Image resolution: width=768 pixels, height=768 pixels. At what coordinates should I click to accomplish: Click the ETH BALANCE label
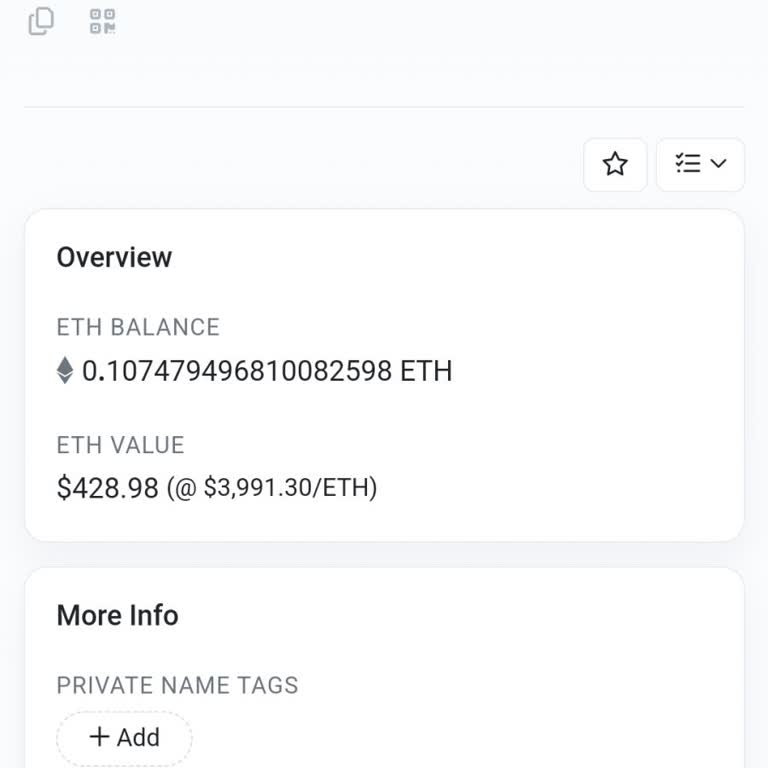138,327
